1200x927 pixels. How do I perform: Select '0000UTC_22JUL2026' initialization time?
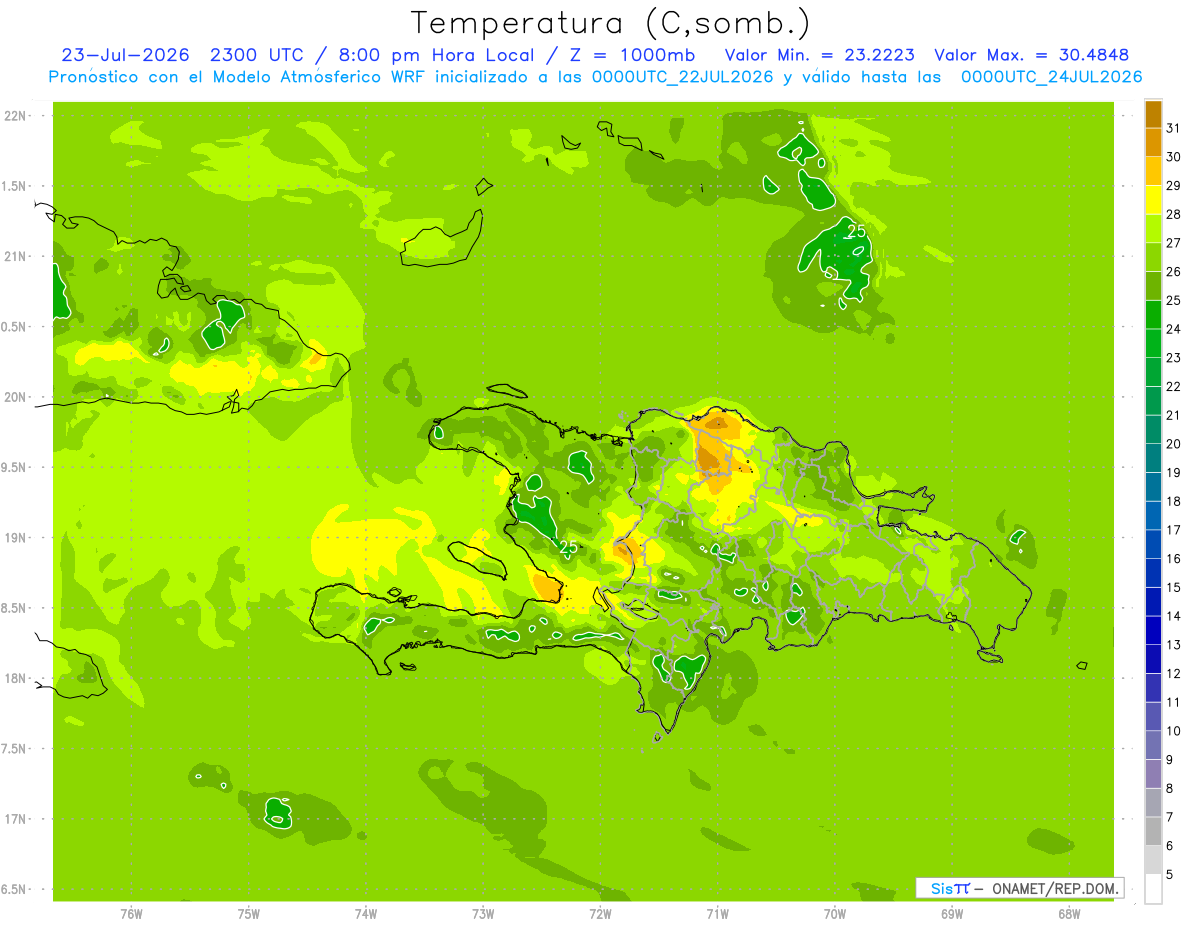[x=683, y=77]
